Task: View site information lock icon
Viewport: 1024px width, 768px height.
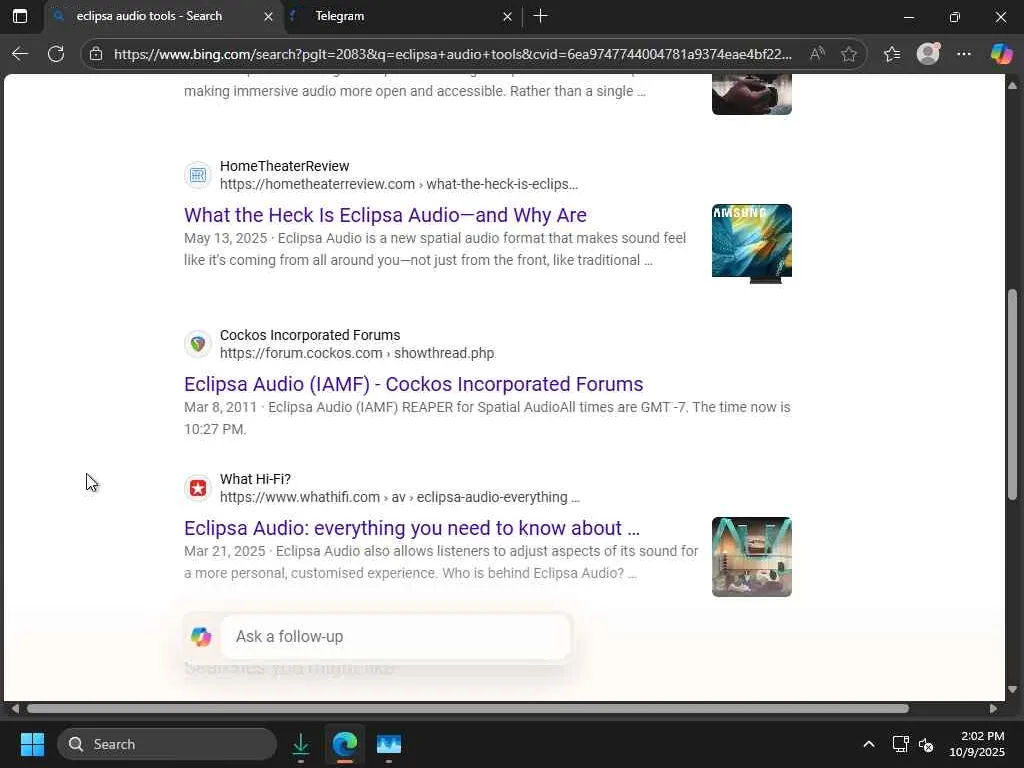Action: pos(96,54)
